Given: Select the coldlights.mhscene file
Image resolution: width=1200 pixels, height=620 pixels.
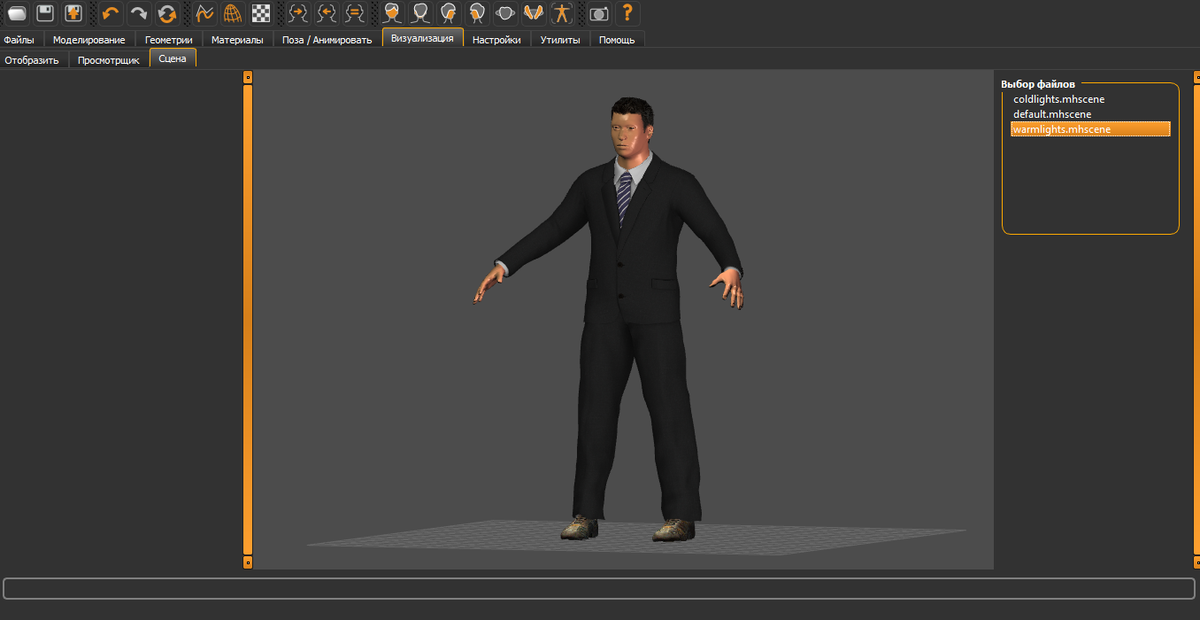Looking at the screenshot, I should 1059,99.
